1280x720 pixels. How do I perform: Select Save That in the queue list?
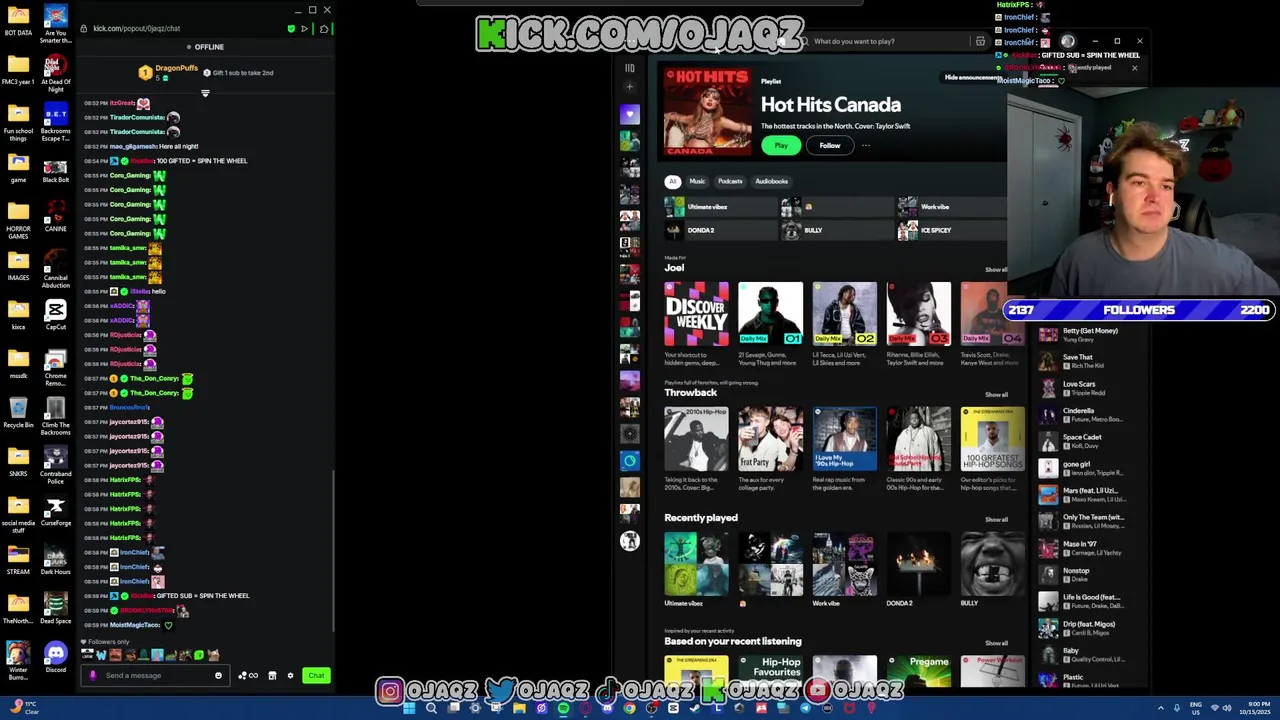coord(1090,361)
